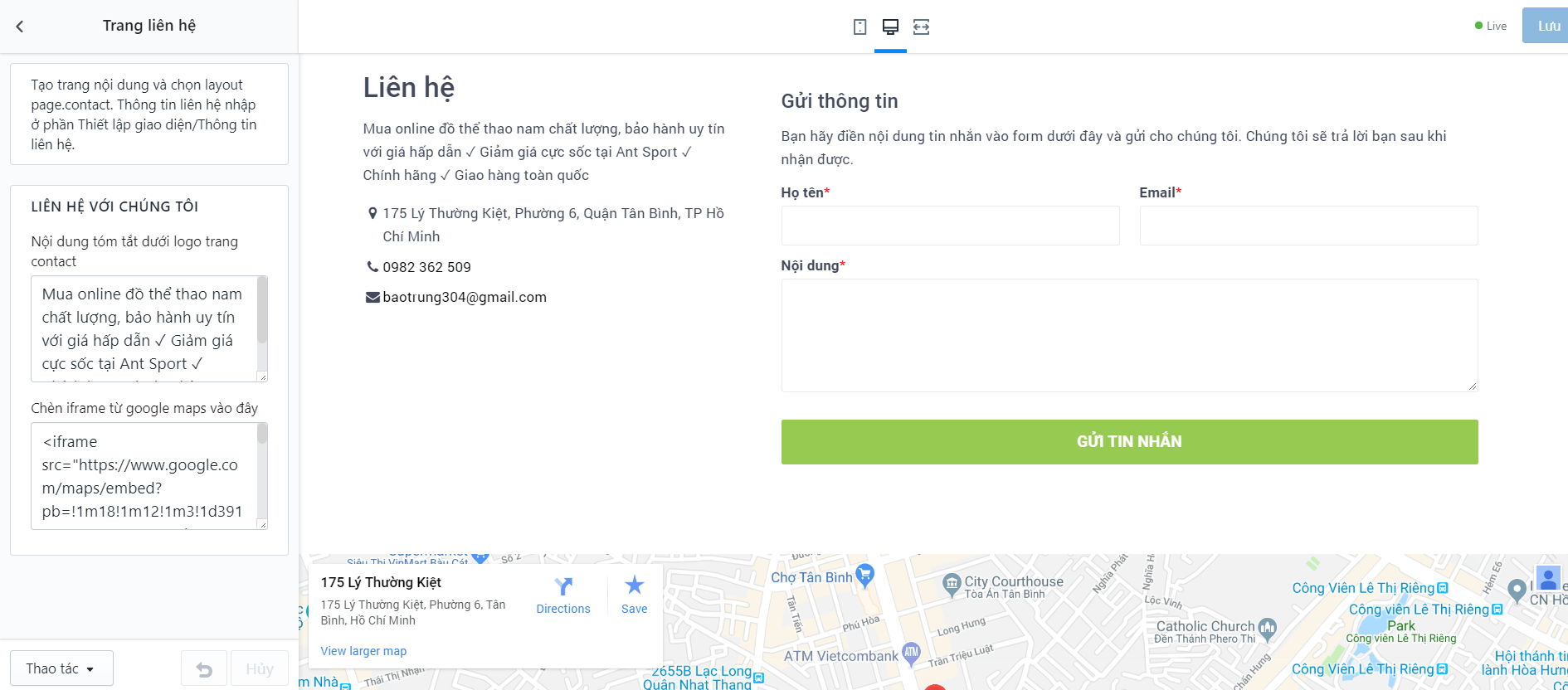Screen dimensions: 1568x690
Task: Focus the Email input field
Action: click(x=1308, y=226)
